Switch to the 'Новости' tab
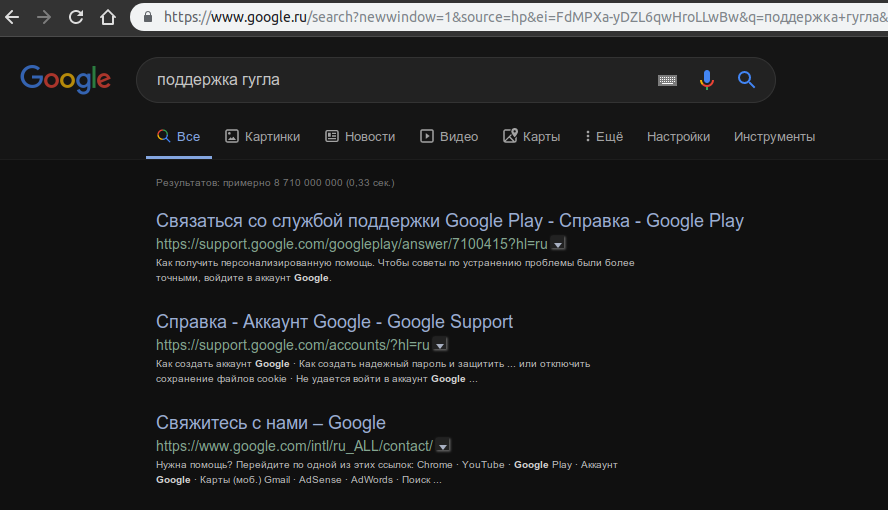Image resolution: width=888 pixels, height=510 pixels. coord(360,136)
